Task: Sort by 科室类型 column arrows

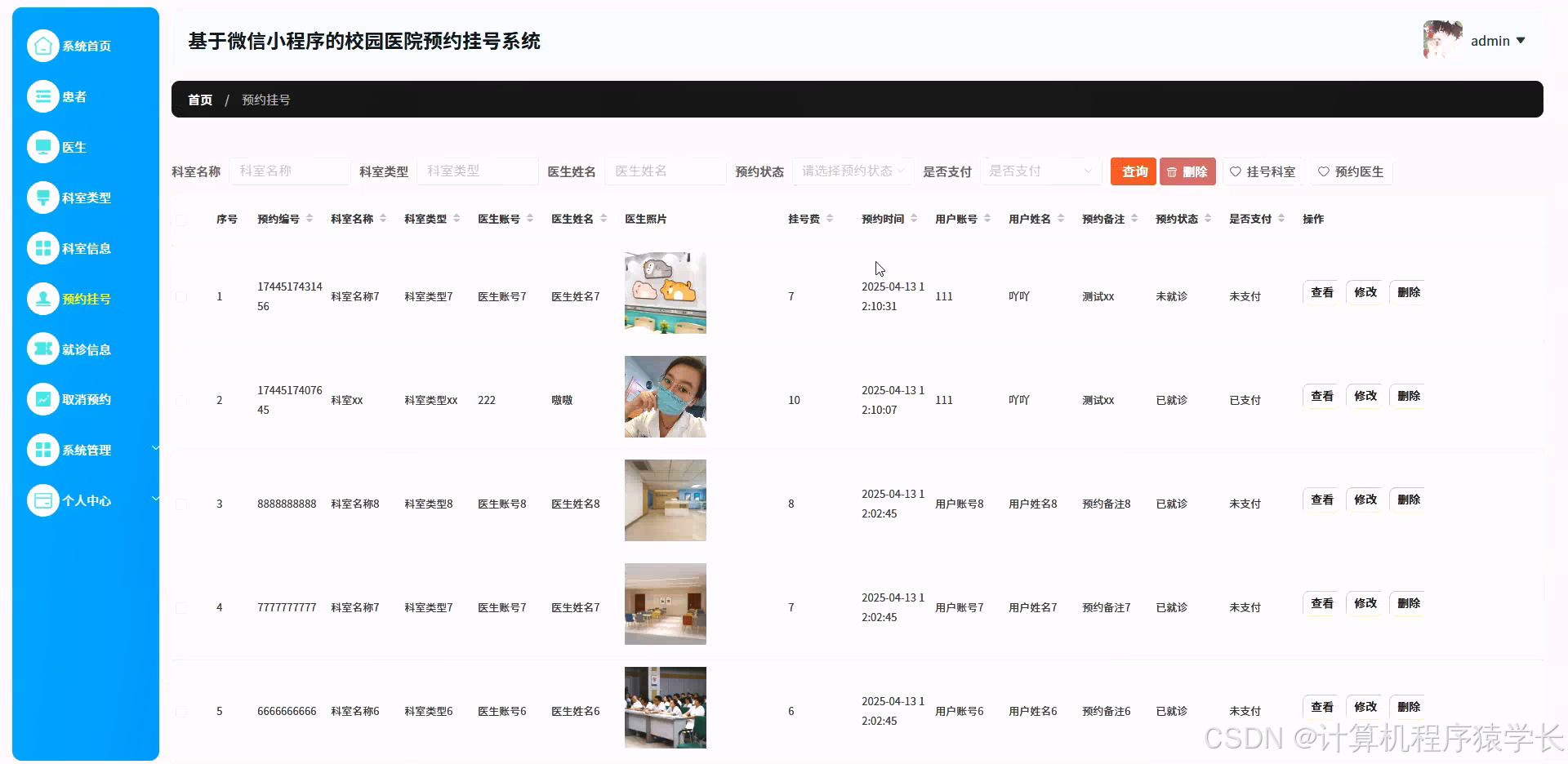Action: [457, 219]
